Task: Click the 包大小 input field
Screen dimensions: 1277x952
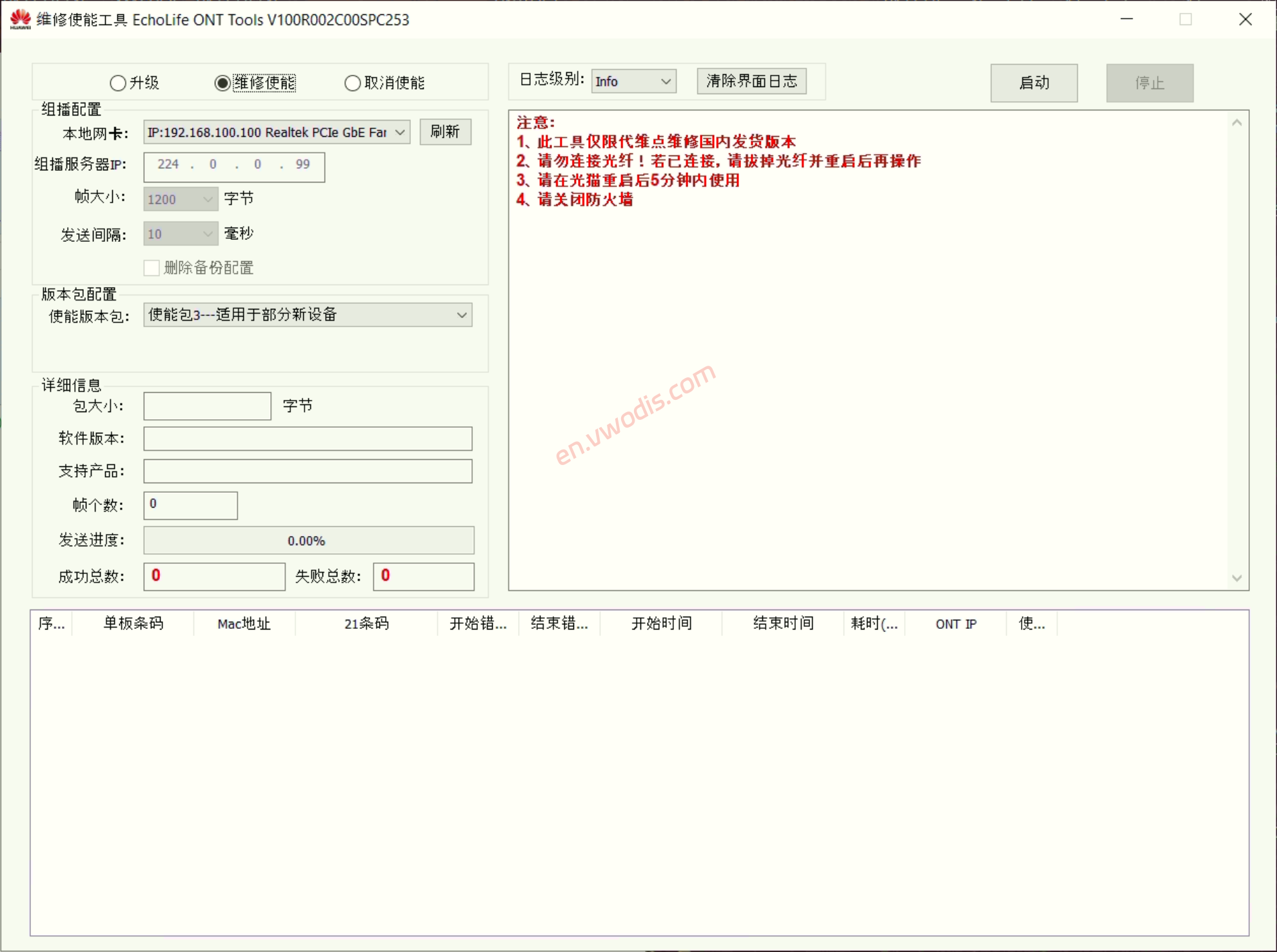Action: click(207, 406)
